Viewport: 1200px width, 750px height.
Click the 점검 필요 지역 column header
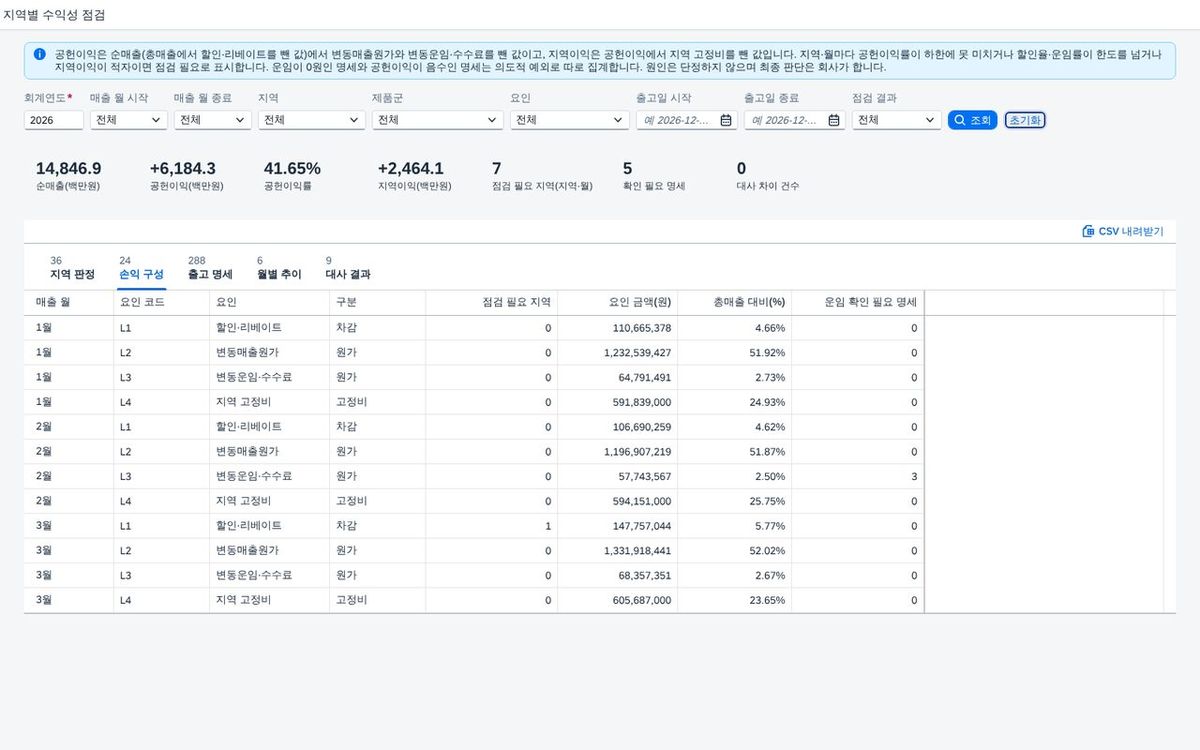[x=492, y=302]
